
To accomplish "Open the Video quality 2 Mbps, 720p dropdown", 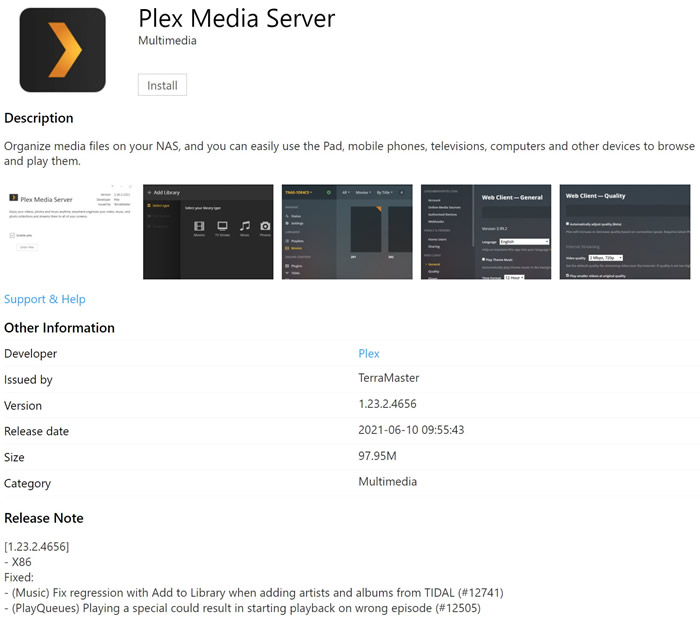I will click(x=605, y=257).
